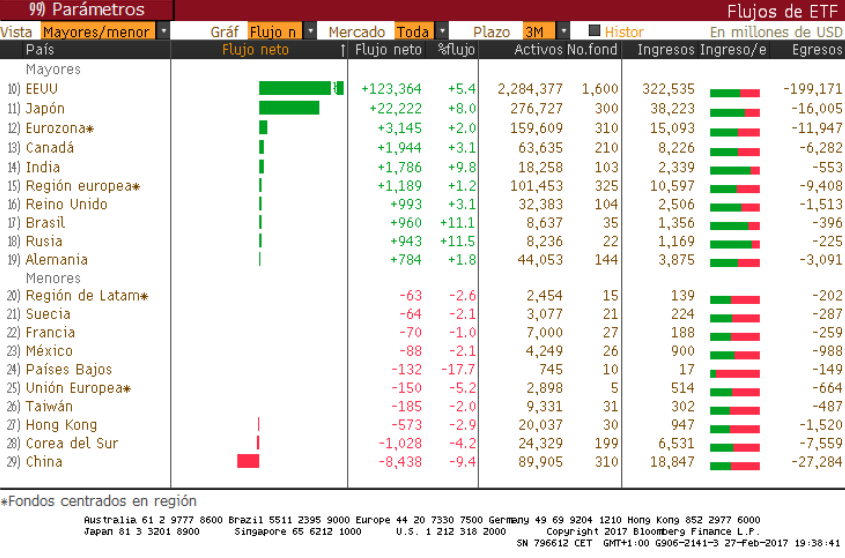Click the Japón green net flow bar

(x=289, y=108)
